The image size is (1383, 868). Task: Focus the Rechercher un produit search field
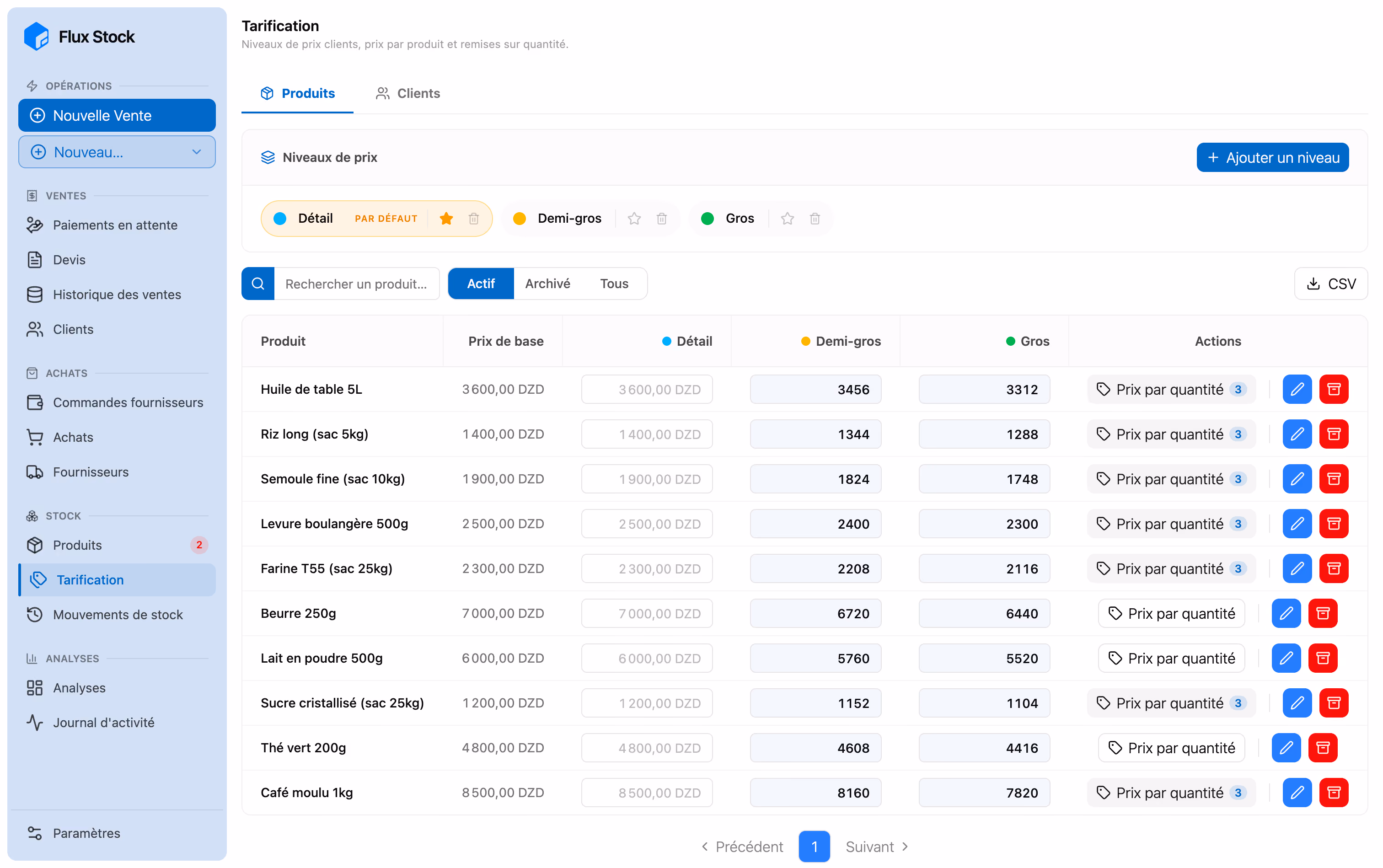pyautogui.click(x=357, y=284)
